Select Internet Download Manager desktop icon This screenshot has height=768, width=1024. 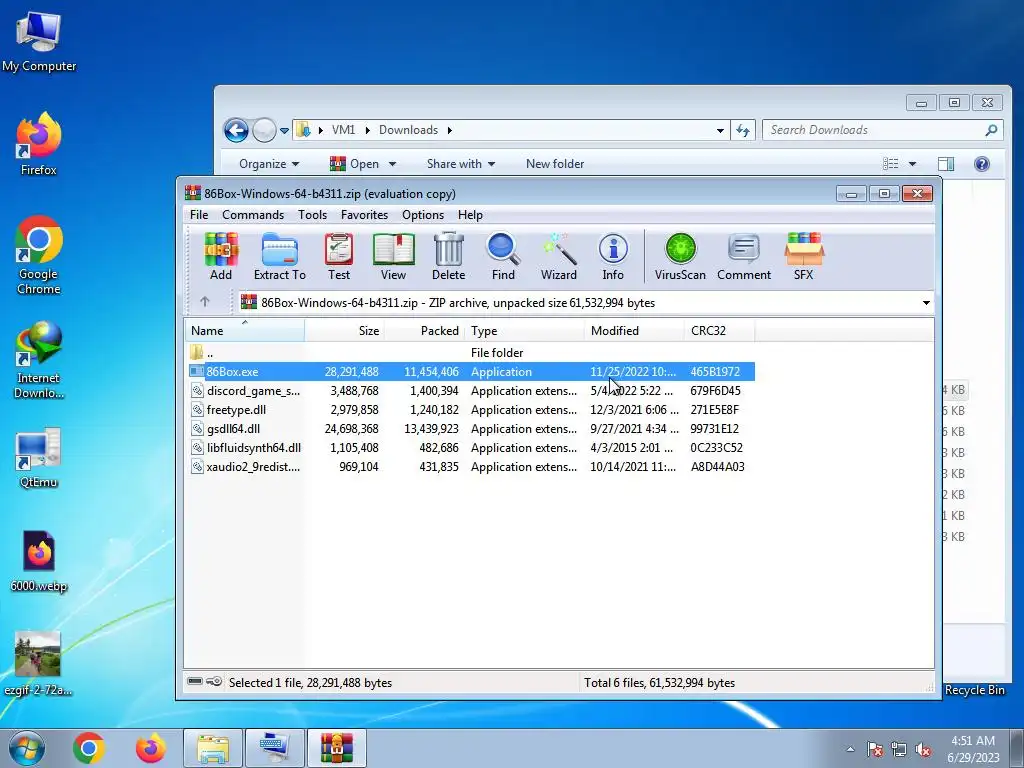point(39,360)
